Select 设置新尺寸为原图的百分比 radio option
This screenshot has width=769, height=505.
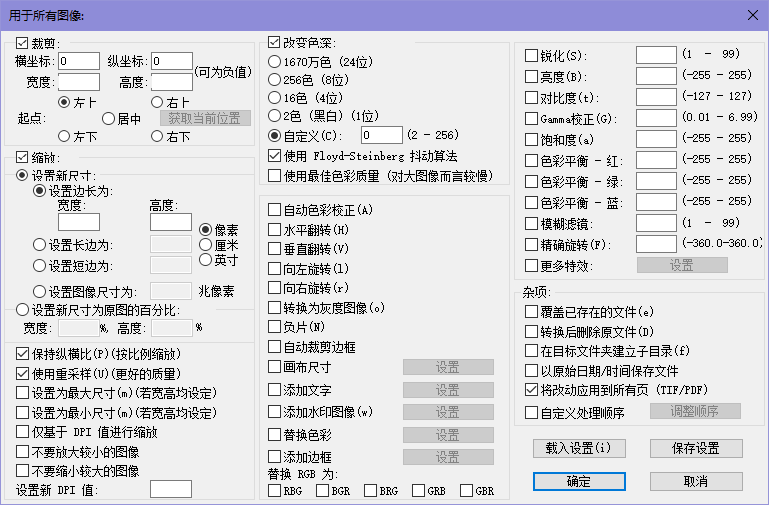23,309
